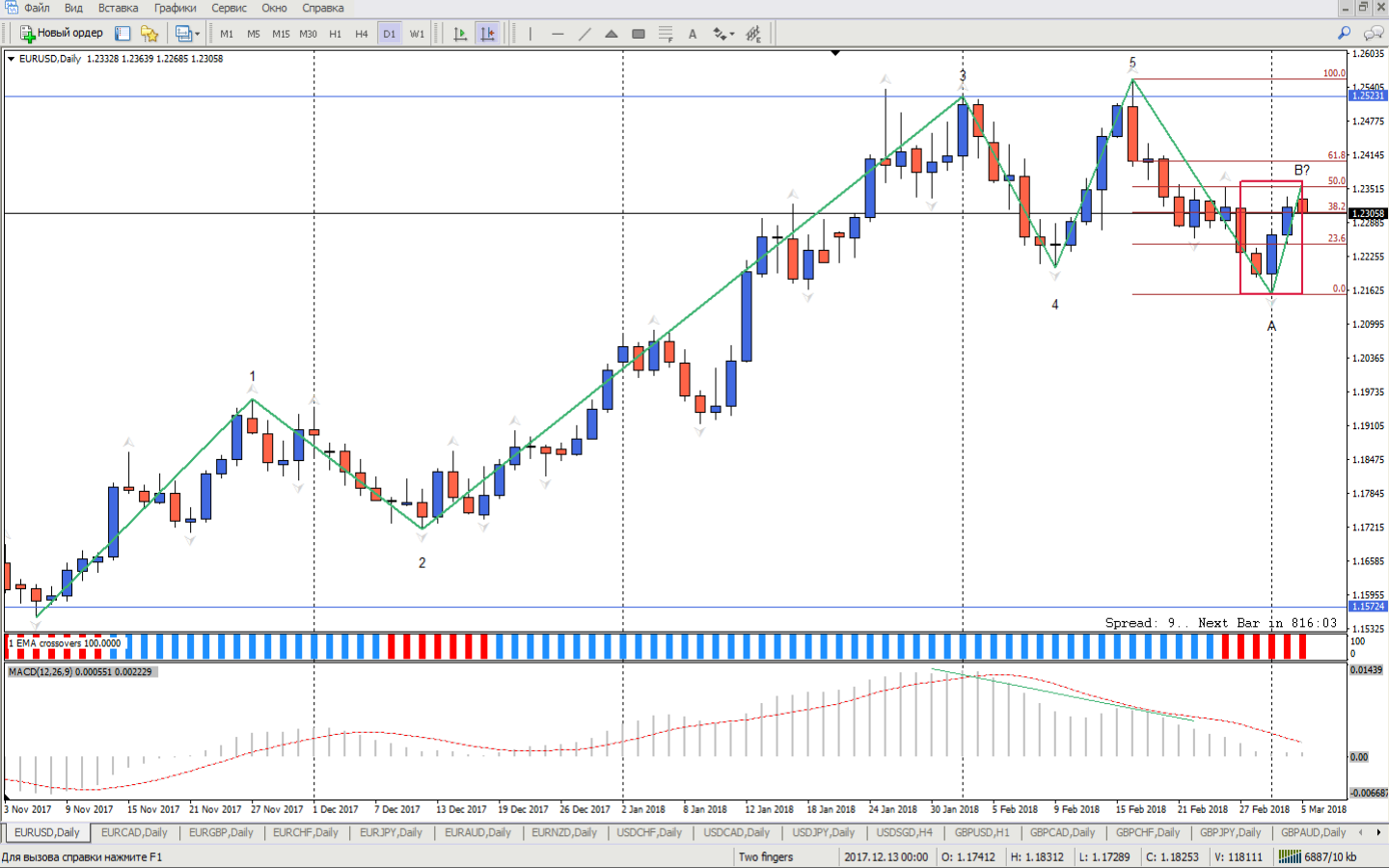Image resolution: width=1389 pixels, height=868 pixels.
Task: Toggle chart auto scroll icon
Action: tap(460, 33)
